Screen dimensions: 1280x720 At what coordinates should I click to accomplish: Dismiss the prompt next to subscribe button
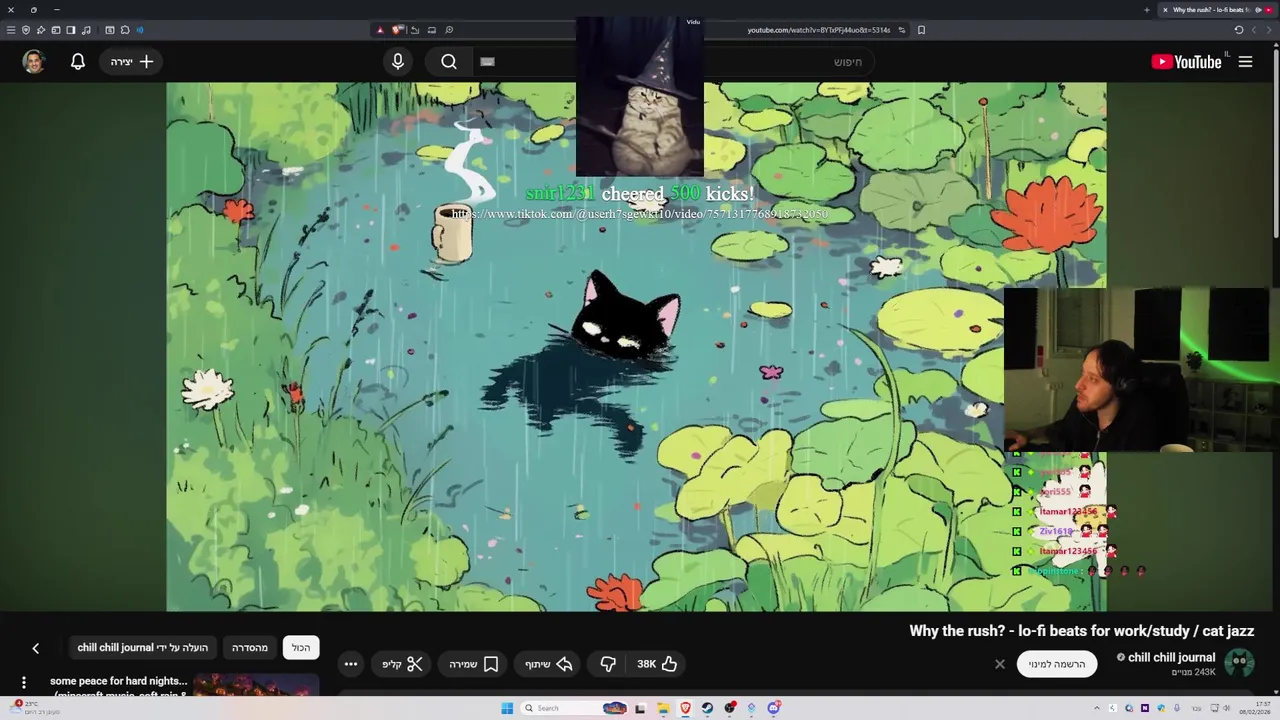[999, 664]
